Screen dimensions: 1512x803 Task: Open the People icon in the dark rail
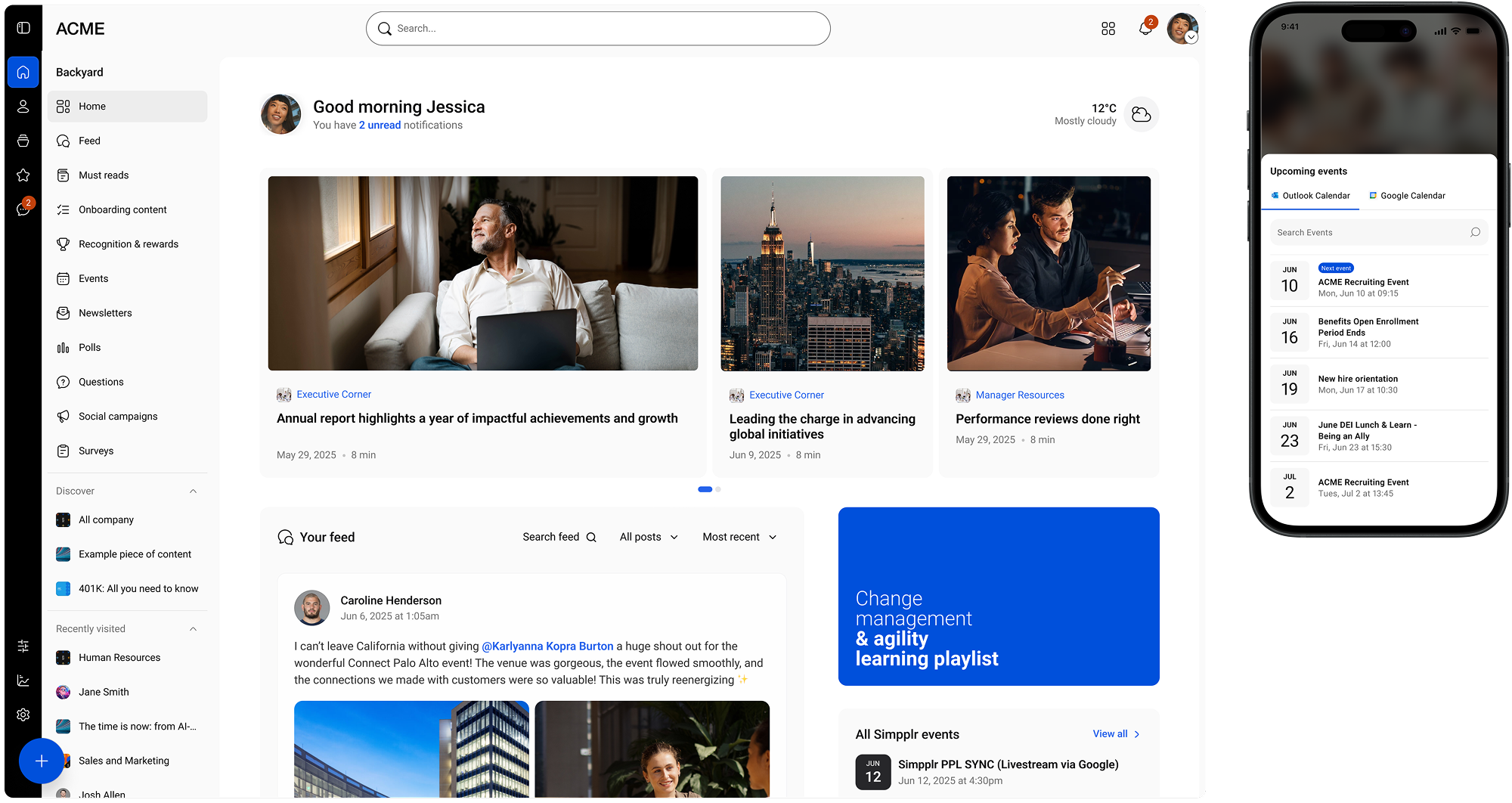(x=23, y=107)
